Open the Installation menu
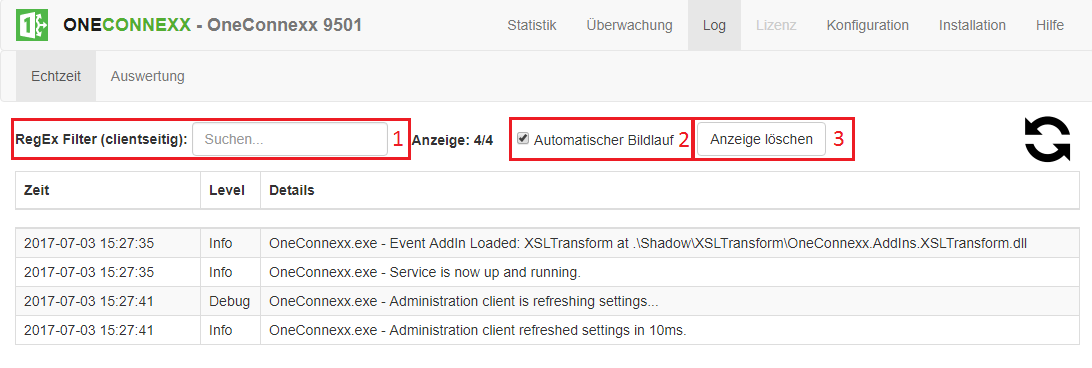The width and height of the screenshot is (1092, 368). coord(972,25)
